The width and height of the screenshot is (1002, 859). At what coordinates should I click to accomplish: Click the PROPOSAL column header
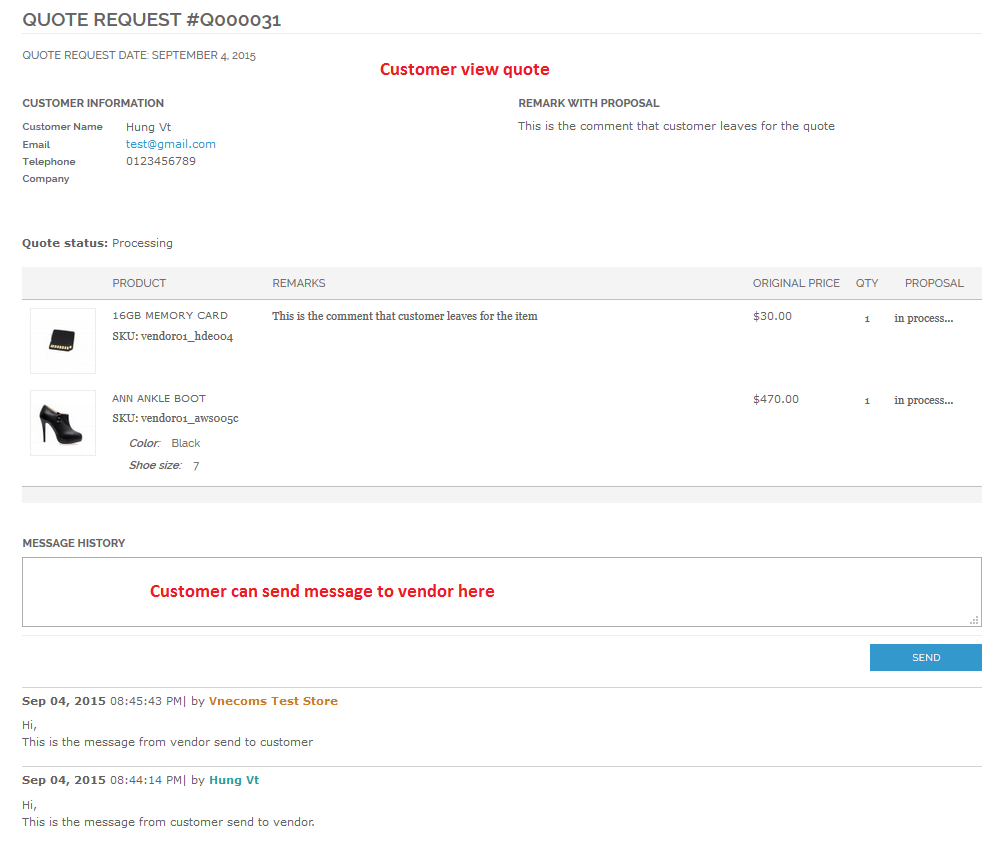pyautogui.click(x=934, y=283)
